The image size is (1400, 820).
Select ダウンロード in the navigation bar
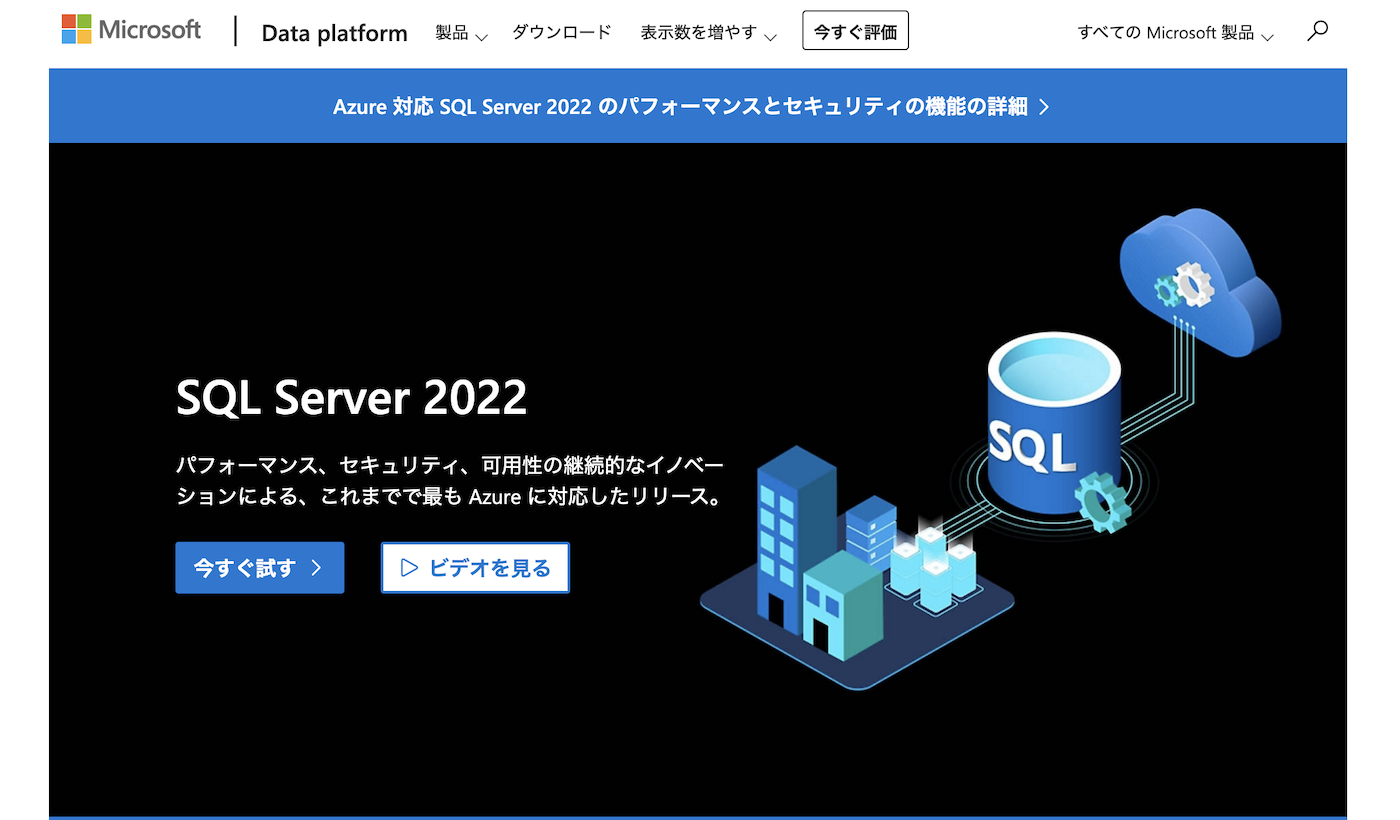point(562,31)
